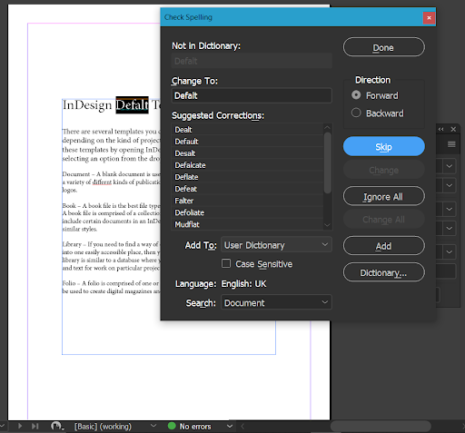Viewport: 465px width, 433px height.
Task: Choose Defeat from suggested corrections
Action: 248,189
